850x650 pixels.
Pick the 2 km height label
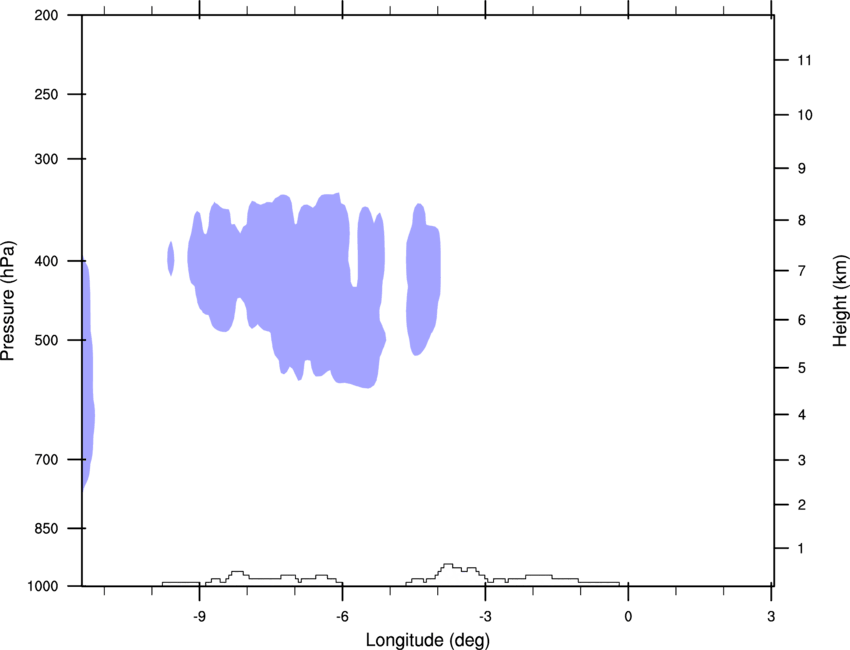[x=802, y=505]
